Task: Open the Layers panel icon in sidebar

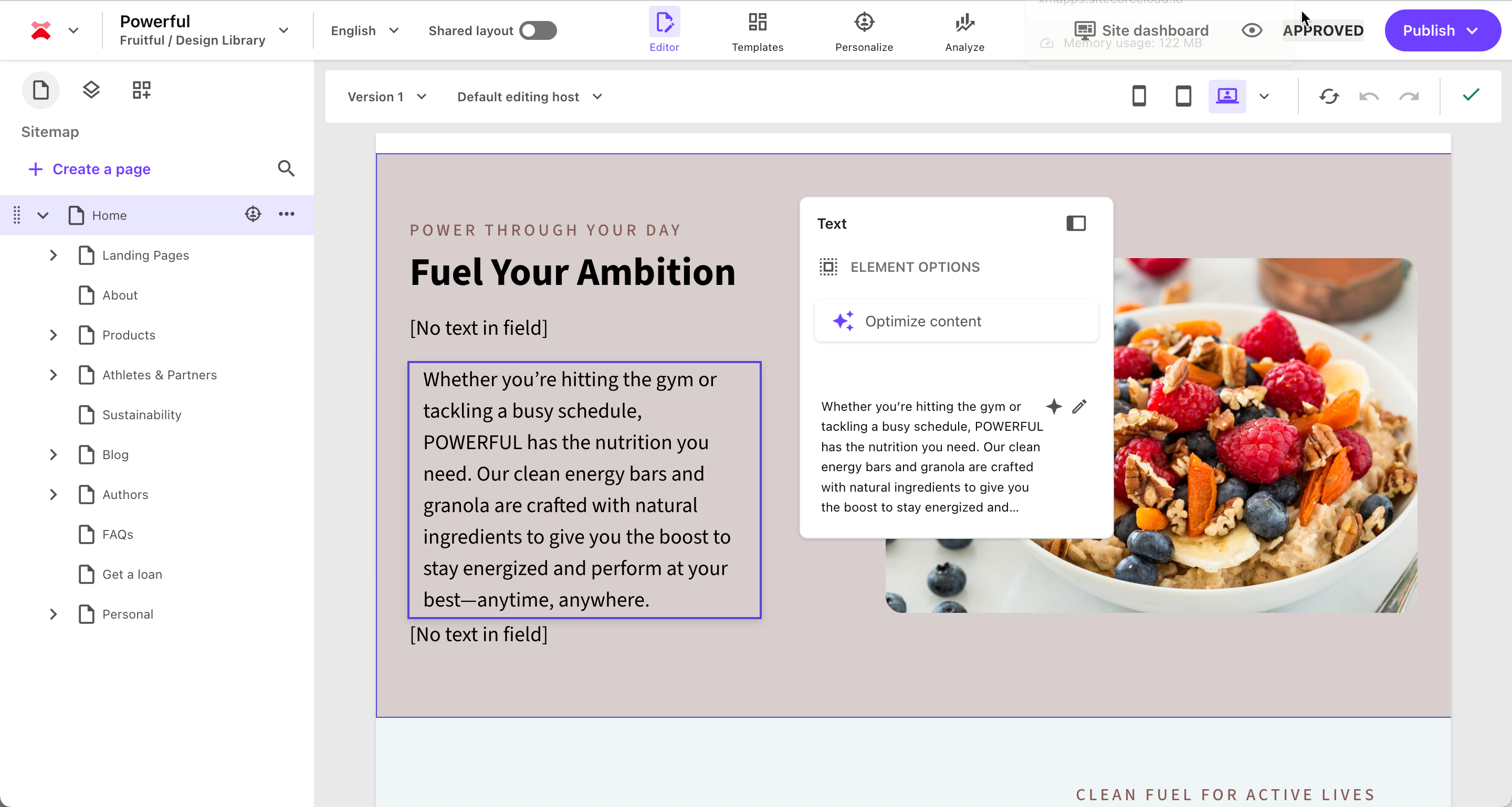Action: point(91,90)
